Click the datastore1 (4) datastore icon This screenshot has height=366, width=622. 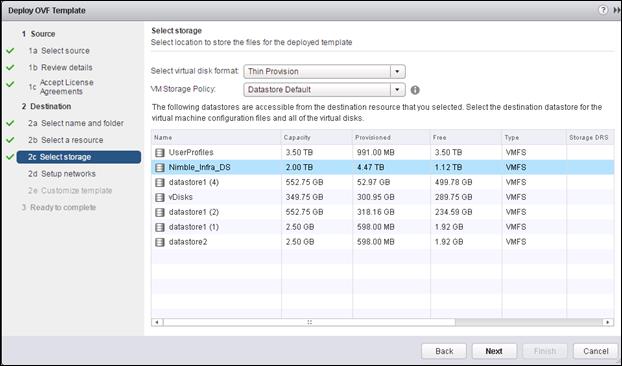(x=160, y=182)
